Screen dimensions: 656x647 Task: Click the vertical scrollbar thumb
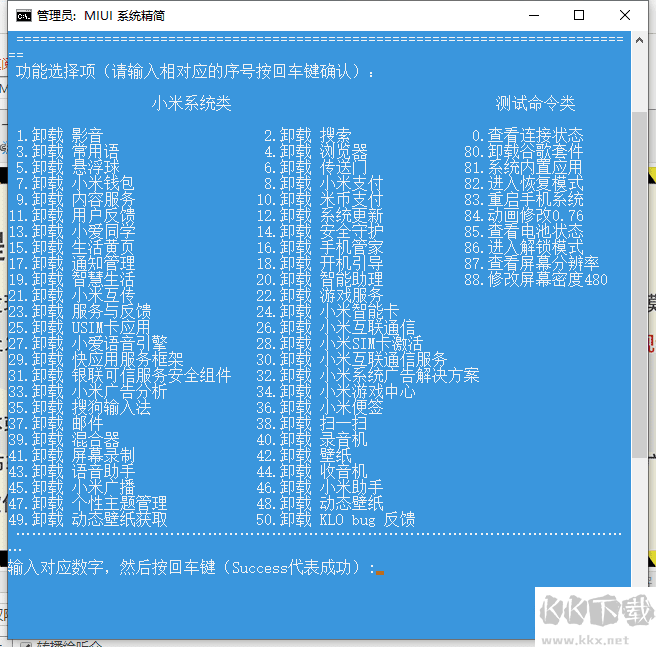click(x=639, y=285)
